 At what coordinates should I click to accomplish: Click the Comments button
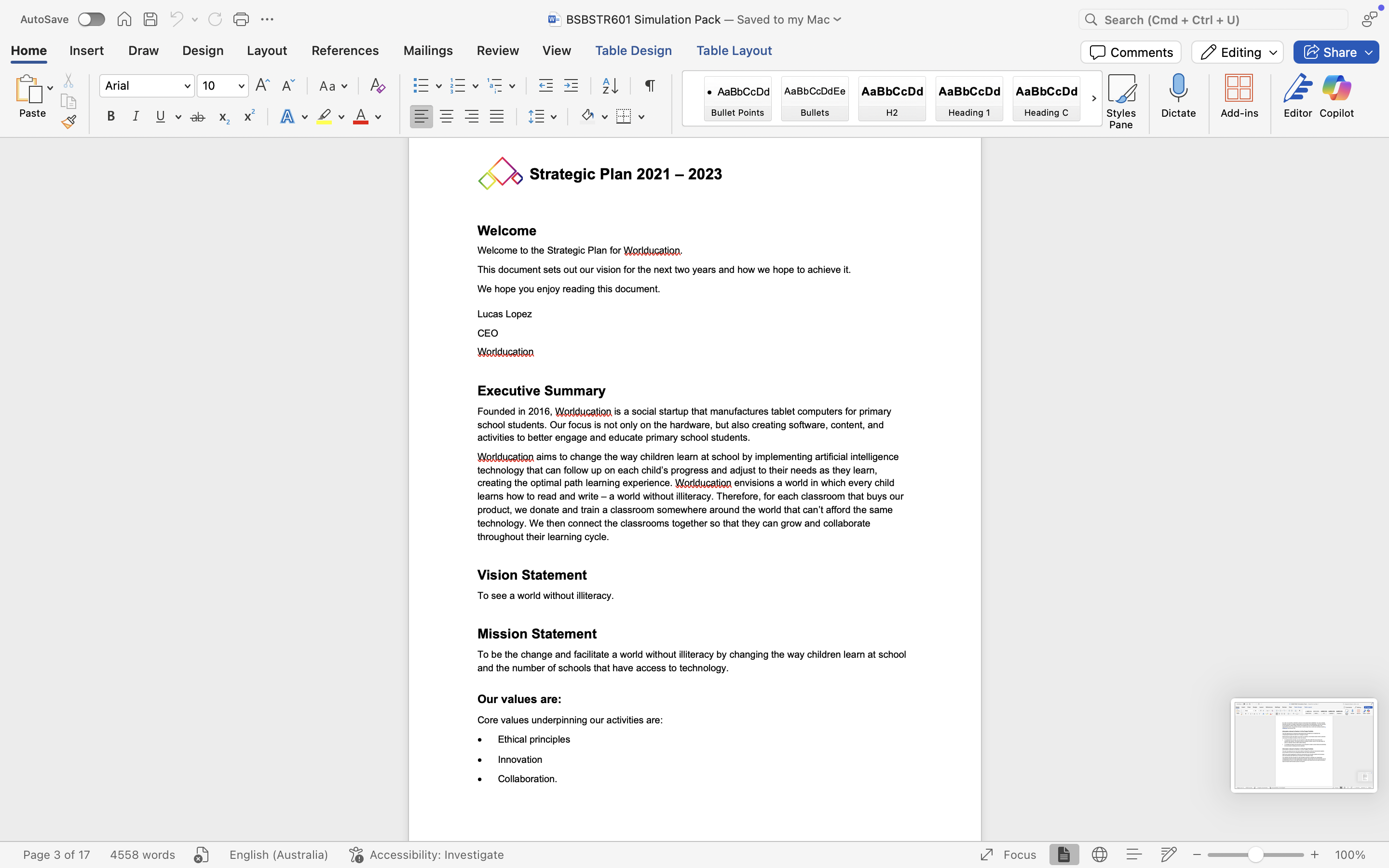1130,52
